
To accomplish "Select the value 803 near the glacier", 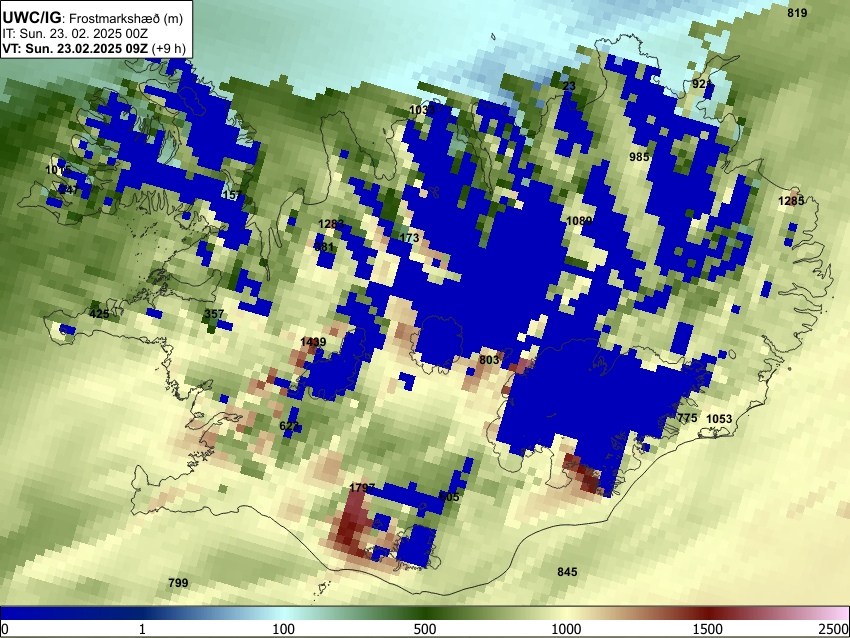I will [489, 360].
